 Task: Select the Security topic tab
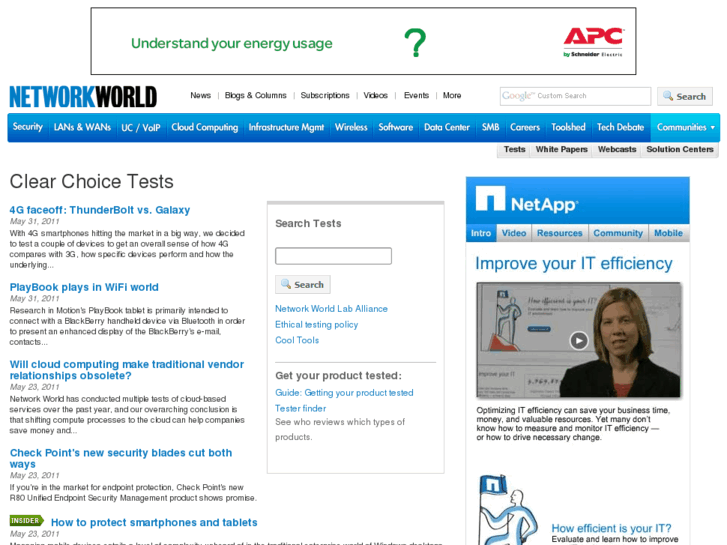pyautogui.click(x=28, y=127)
